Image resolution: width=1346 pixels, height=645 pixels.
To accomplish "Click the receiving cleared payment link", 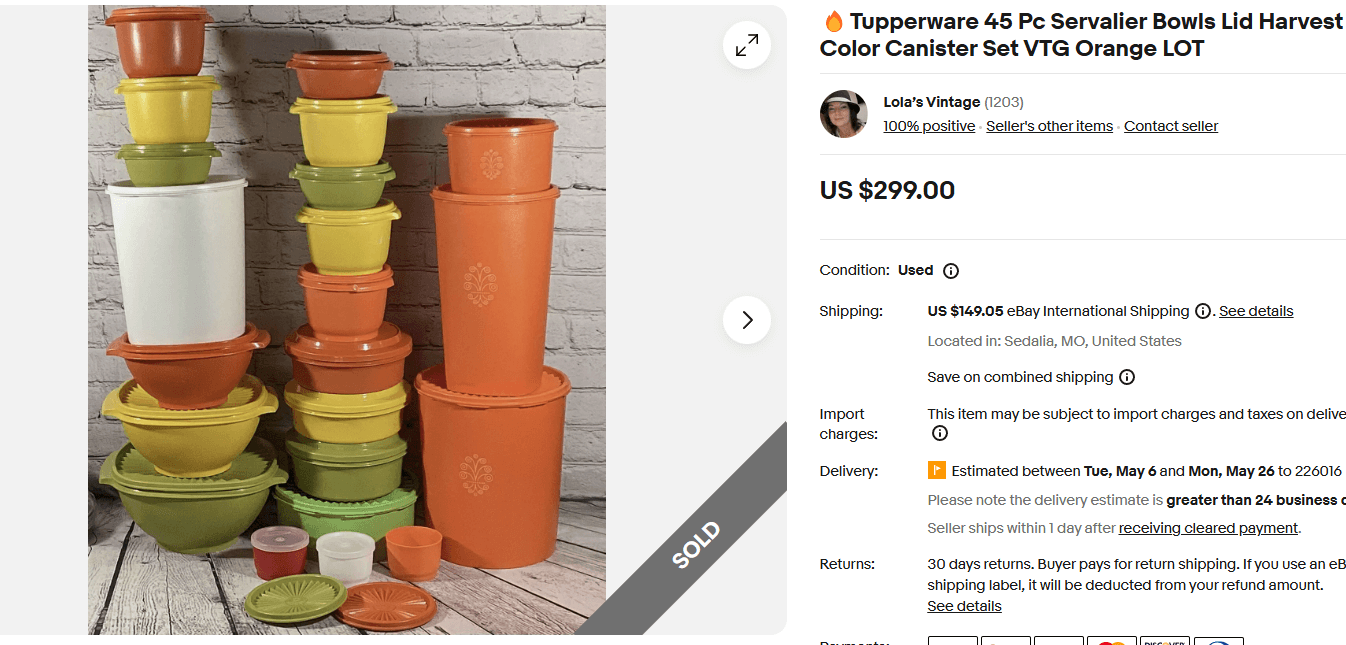I will click(x=1207, y=527).
